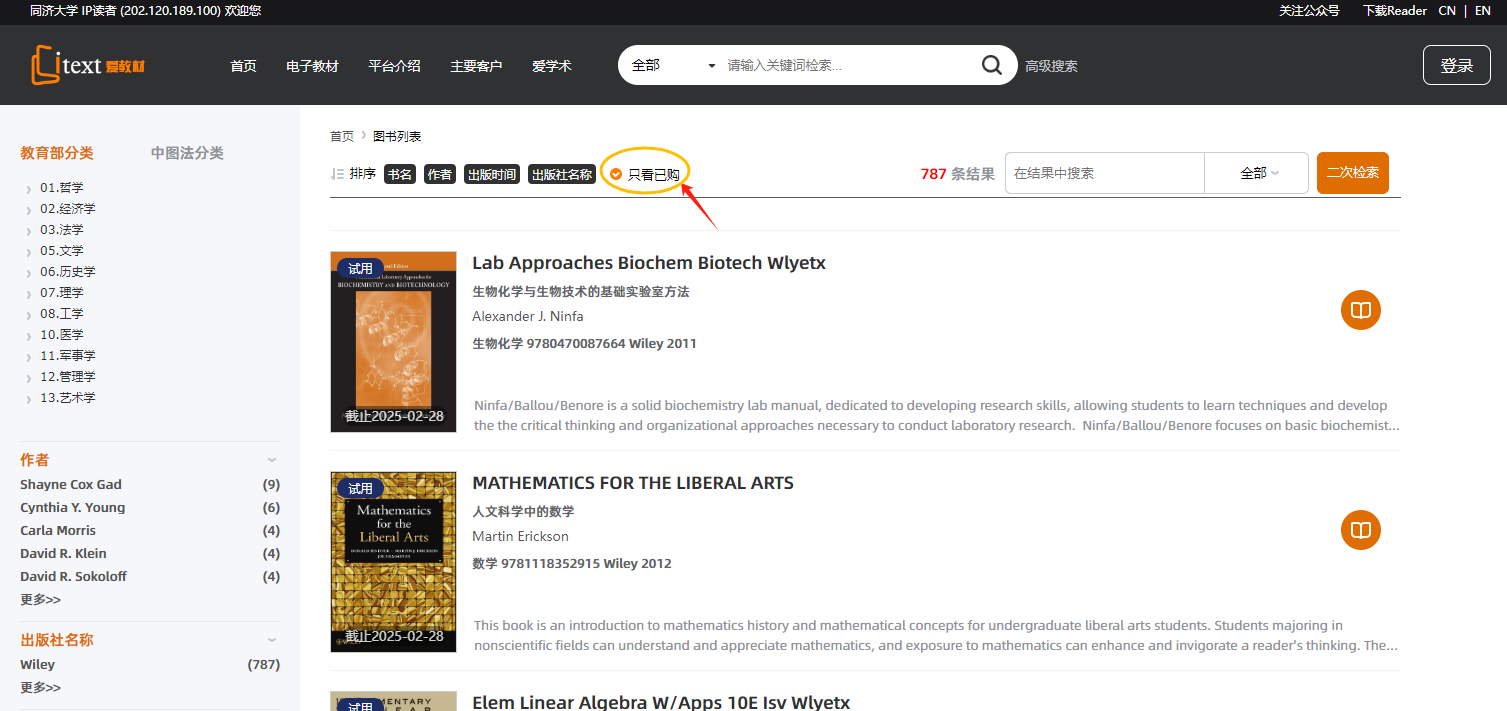1507x711 pixels.
Task: Click 下载Reader link
Action: pos(1395,11)
